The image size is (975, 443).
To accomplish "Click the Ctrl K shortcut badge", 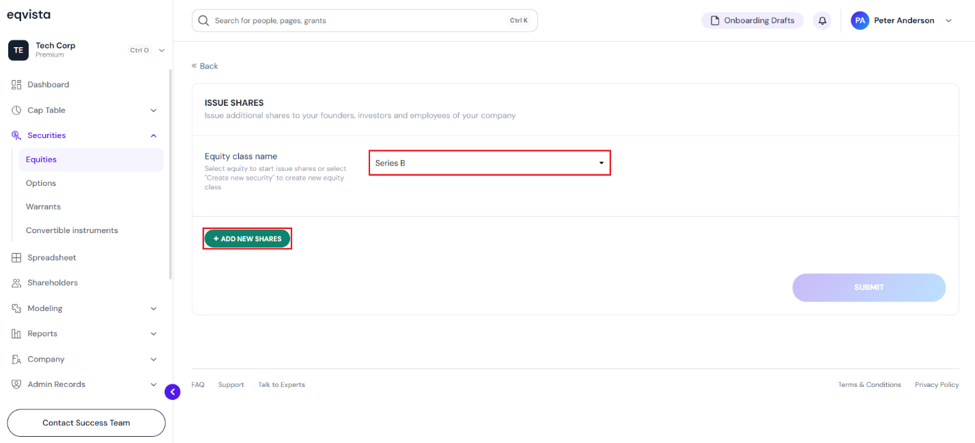I will click(518, 21).
